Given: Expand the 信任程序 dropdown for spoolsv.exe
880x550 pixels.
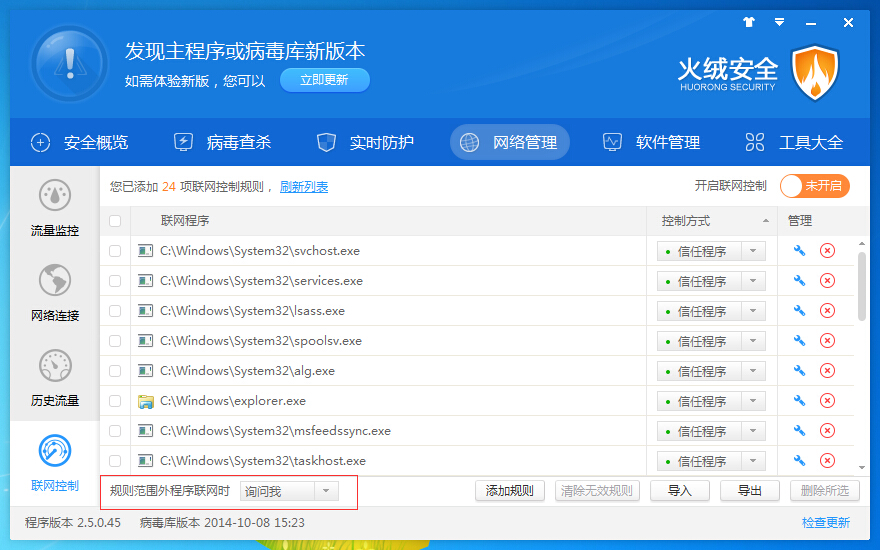Looking at the screenshot, I should [x=753, y=341].
